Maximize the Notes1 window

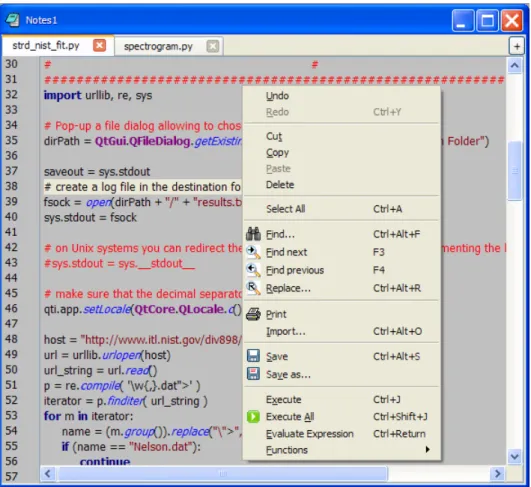(x=487, y=21)
